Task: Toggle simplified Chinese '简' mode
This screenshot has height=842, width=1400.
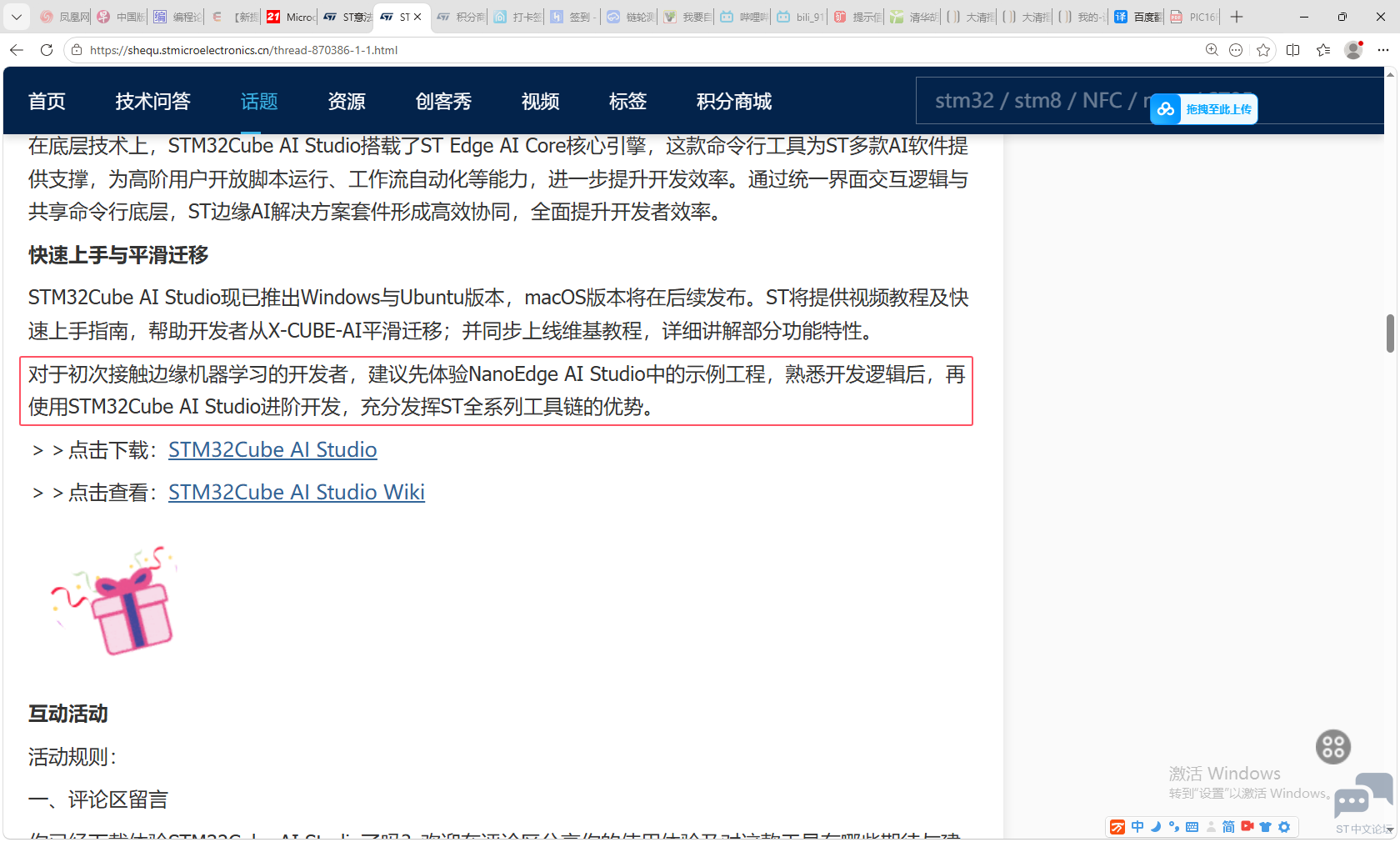Action: coord(1228,827)
